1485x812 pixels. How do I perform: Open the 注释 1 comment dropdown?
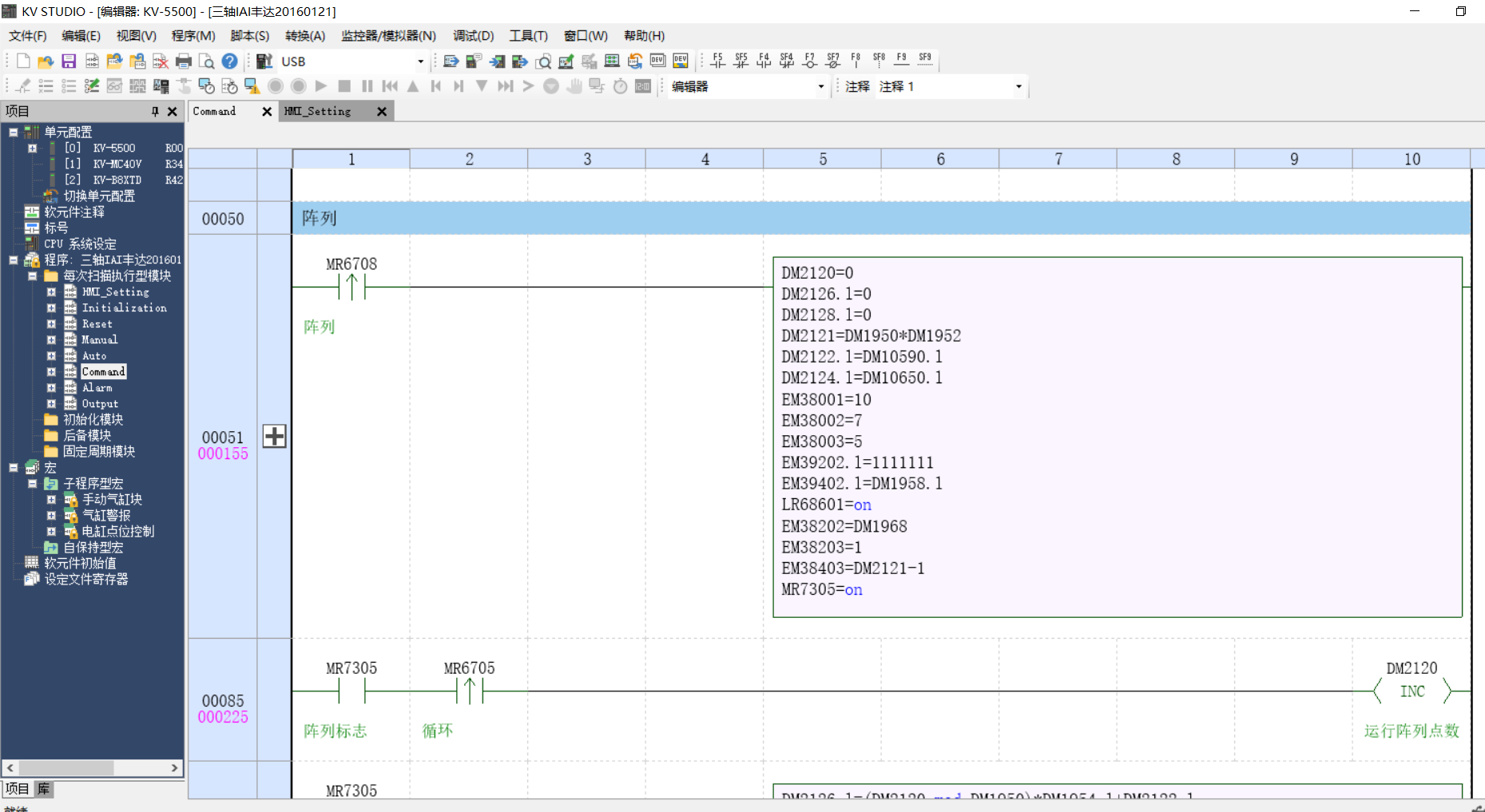(x=1018, y=86)
